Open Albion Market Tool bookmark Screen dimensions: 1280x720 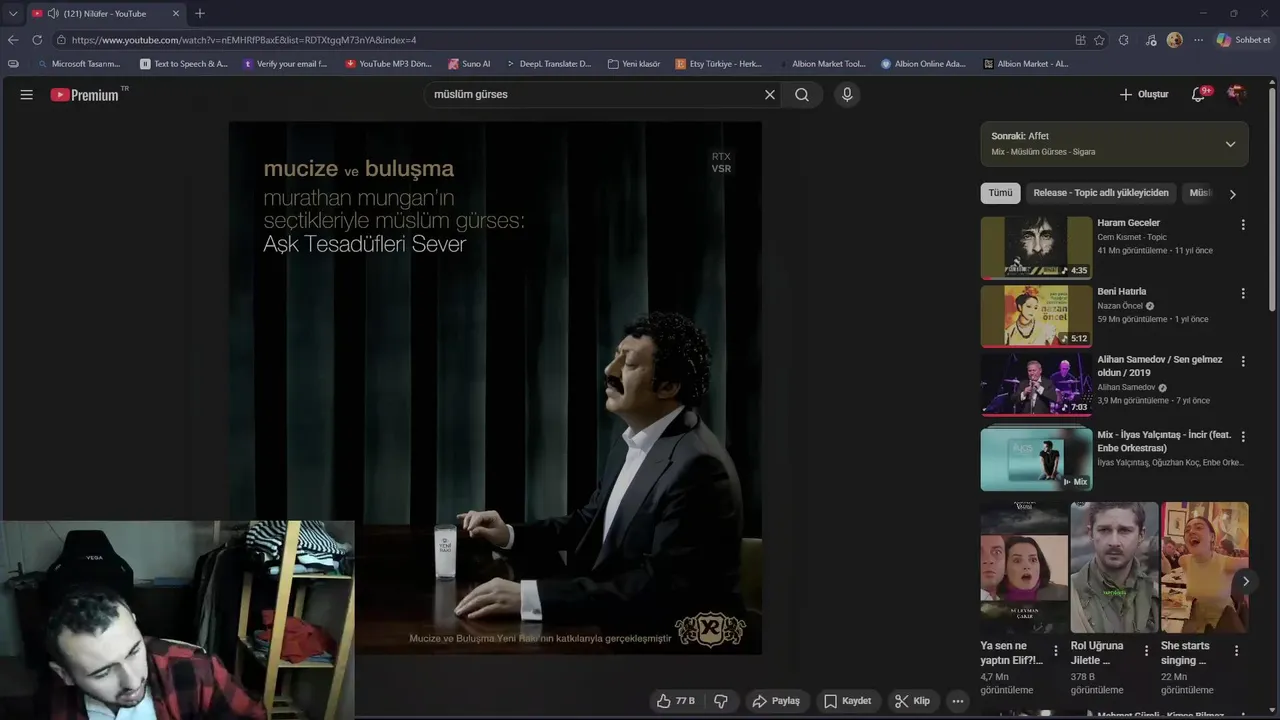click(822, 64)
